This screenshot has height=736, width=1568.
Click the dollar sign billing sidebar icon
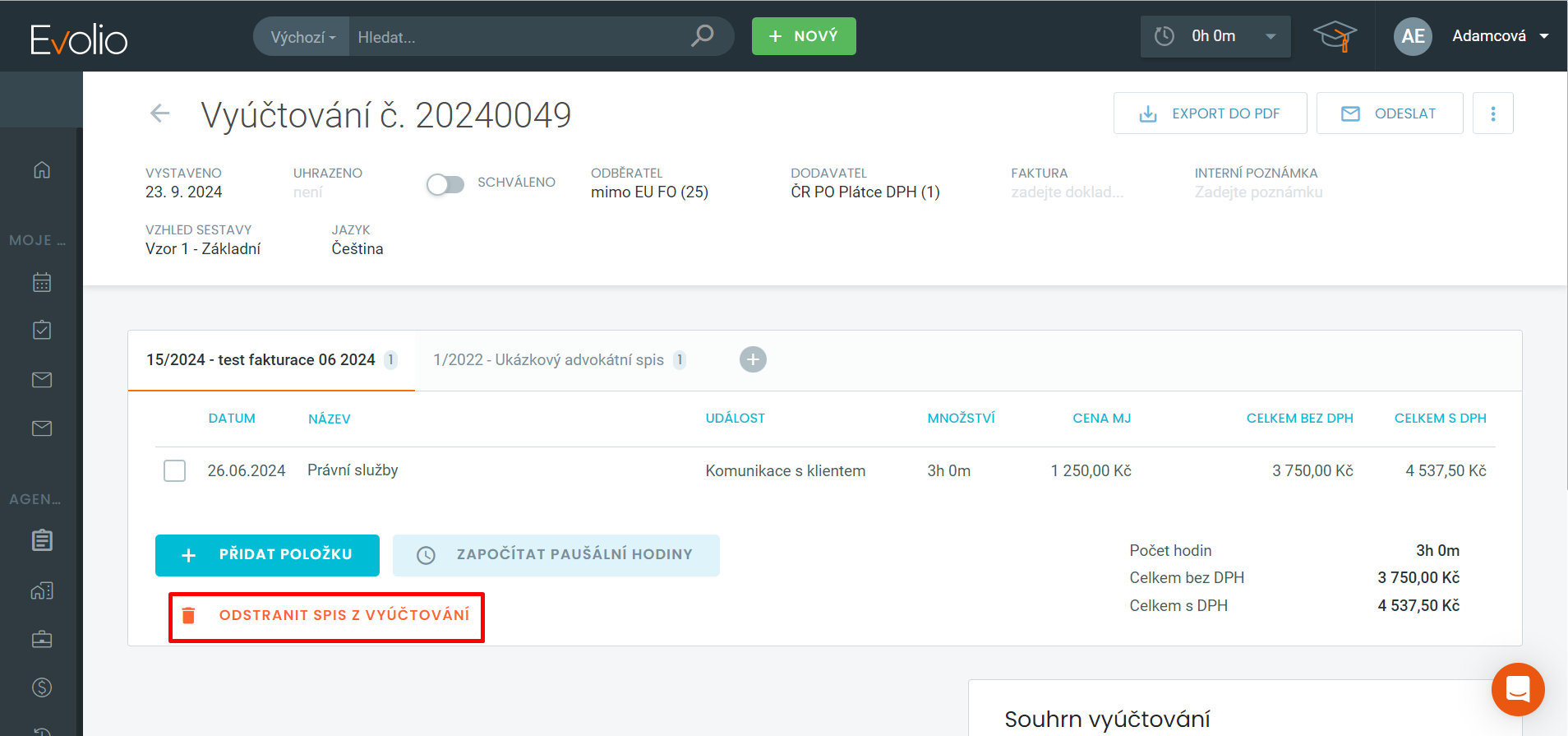(x=42, y=687)
